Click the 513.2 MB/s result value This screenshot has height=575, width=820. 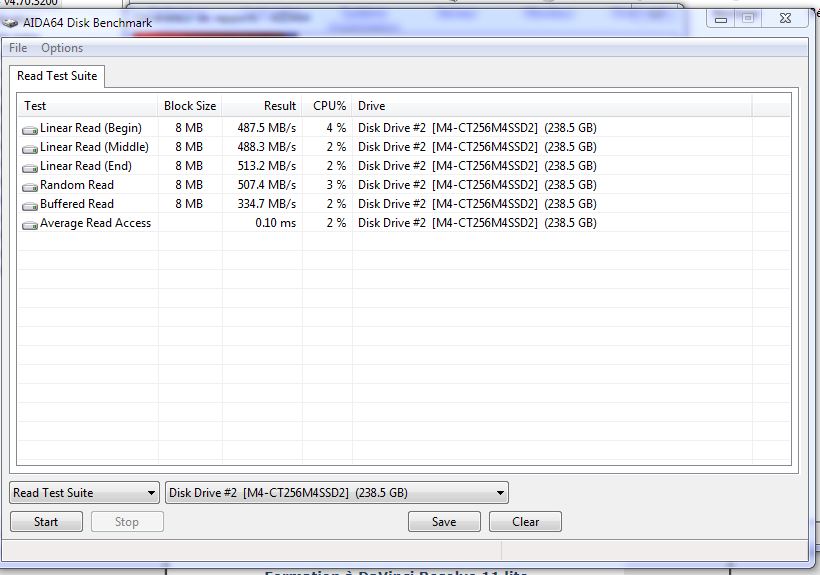[x=267, y=166]
